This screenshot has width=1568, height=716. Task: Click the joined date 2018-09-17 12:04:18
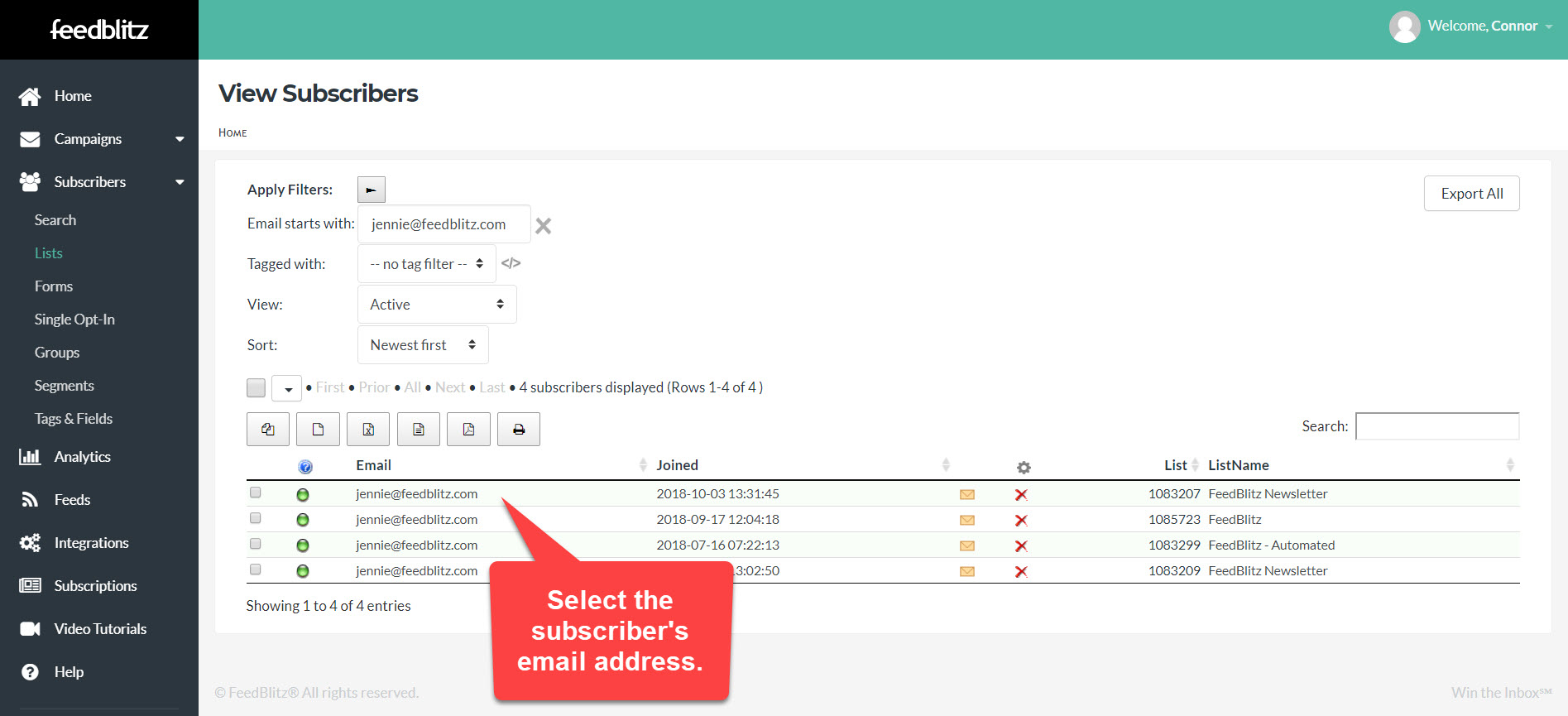coord(718,520)
